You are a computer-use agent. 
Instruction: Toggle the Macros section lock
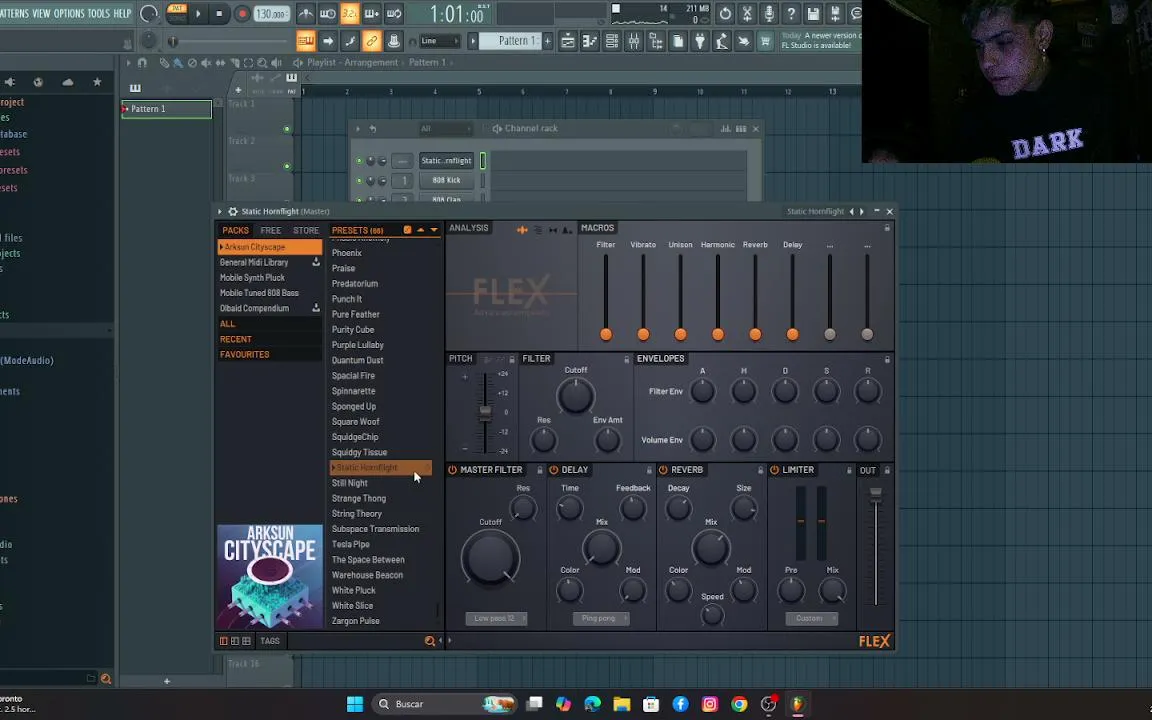(x=887, y=228)
